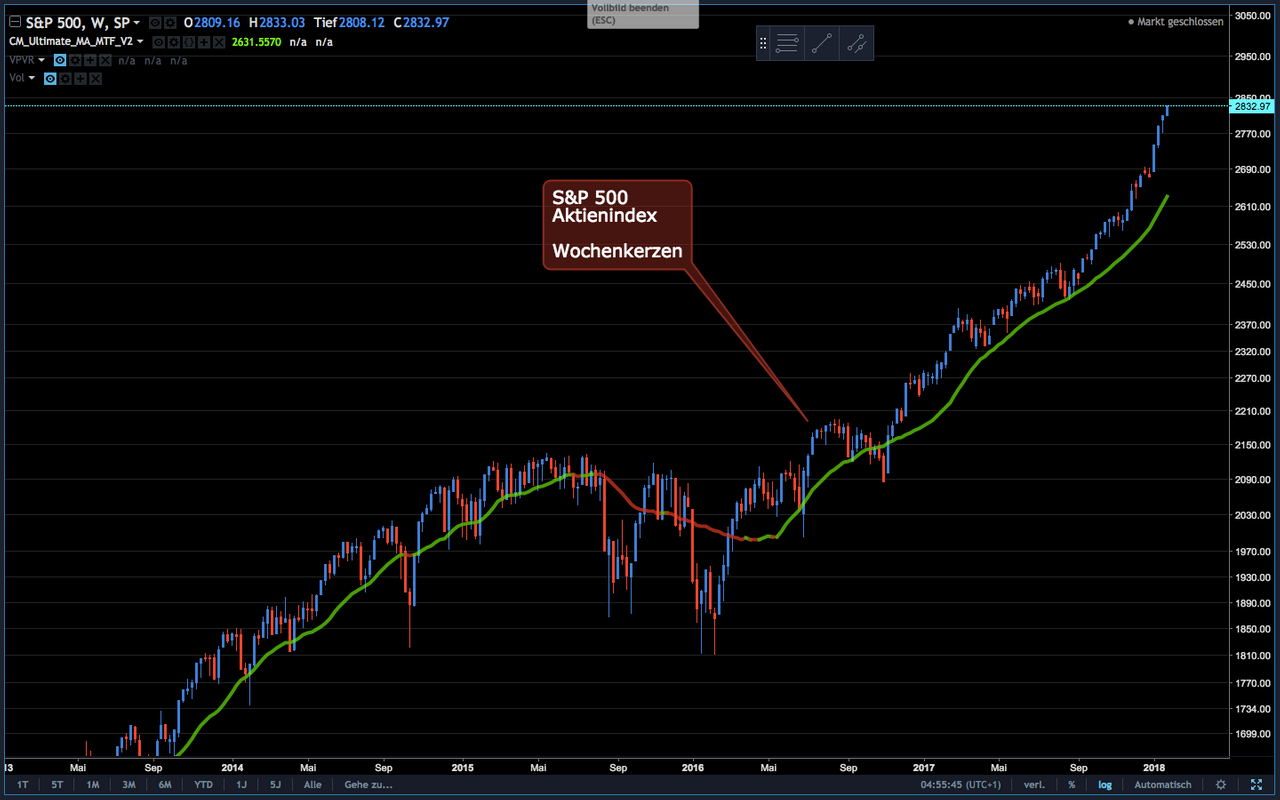Remove the CM_Ultimate_MA_MTF_V2 indicator
The image size is (1280, 800).
tap(219, 42)
